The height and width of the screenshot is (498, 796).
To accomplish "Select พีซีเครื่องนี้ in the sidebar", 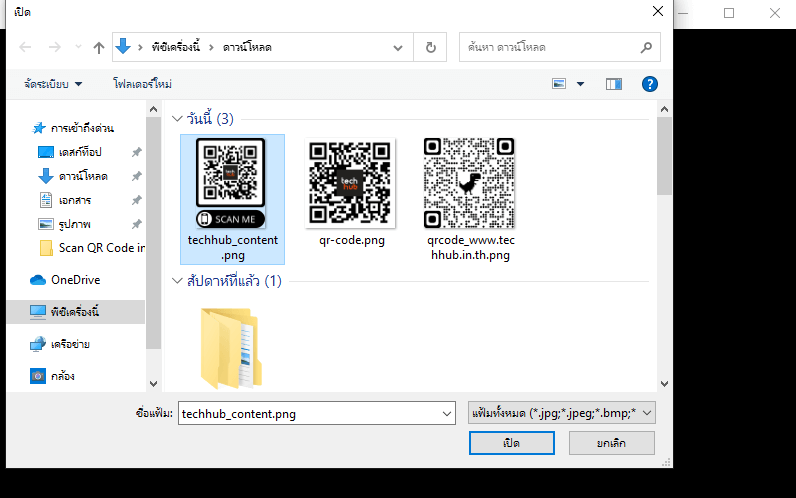I will tap(76, 312).
